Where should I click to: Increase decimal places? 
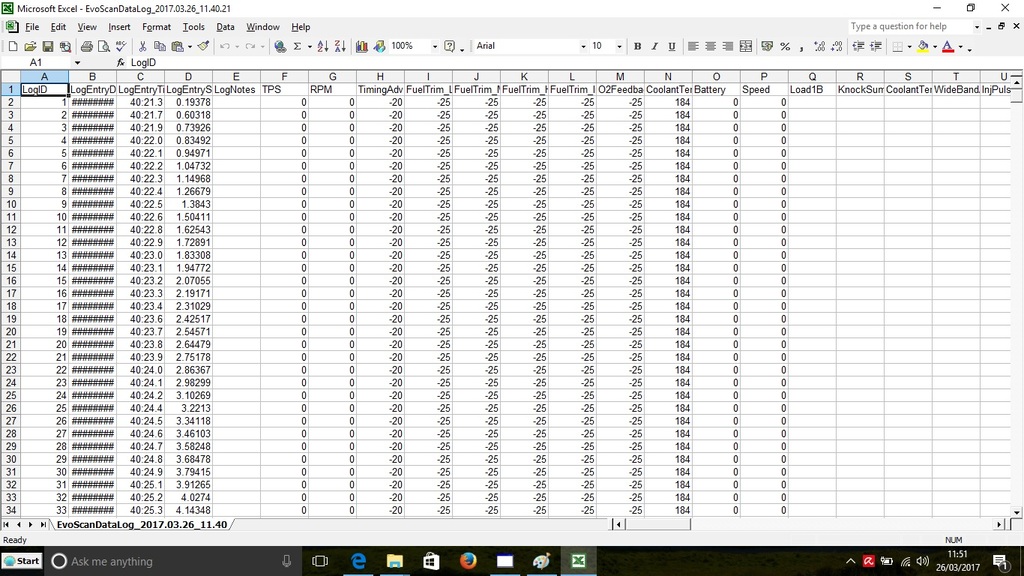819,46
